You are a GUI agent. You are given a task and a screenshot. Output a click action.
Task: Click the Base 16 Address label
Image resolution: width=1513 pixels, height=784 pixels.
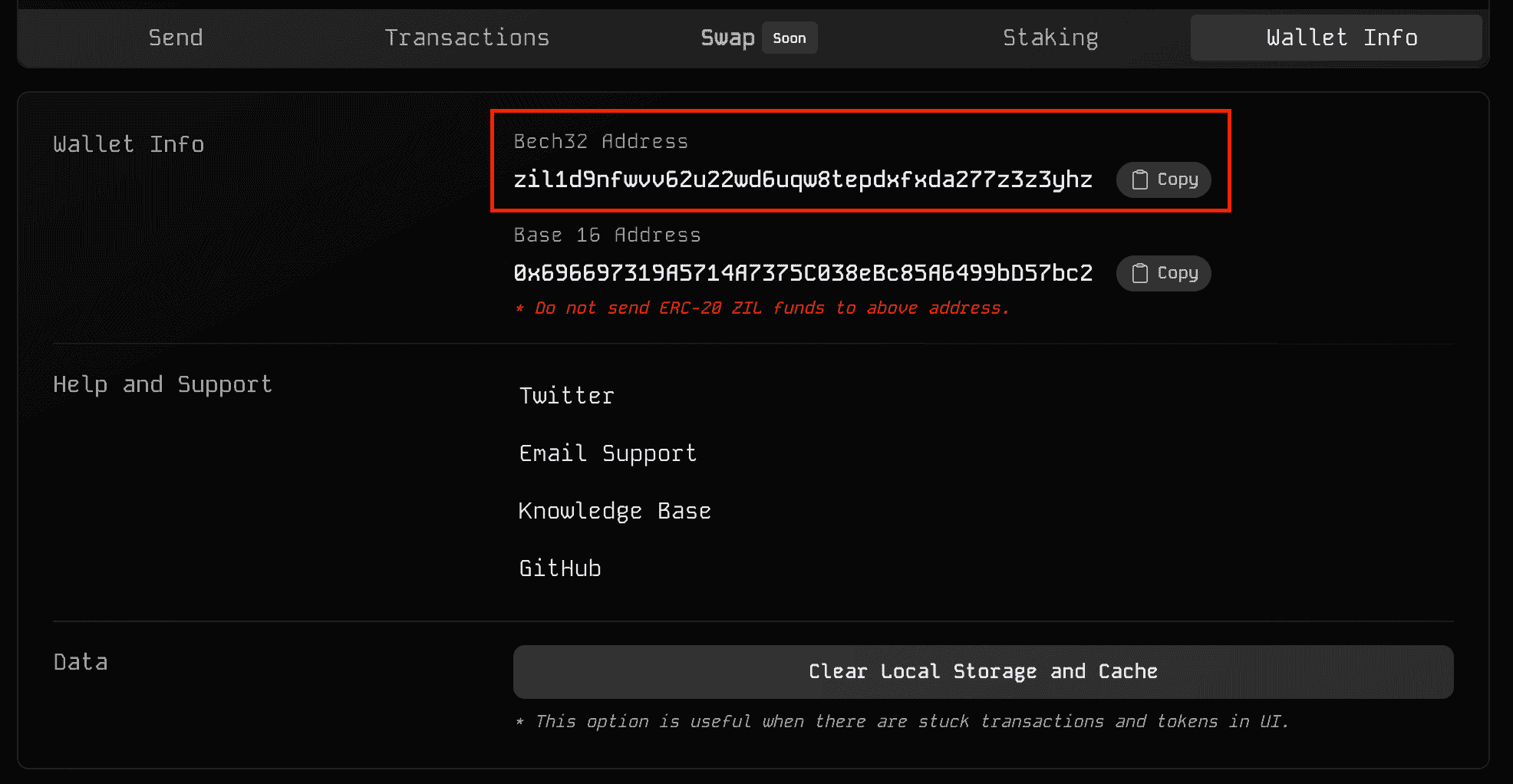(x=607, y=235)
